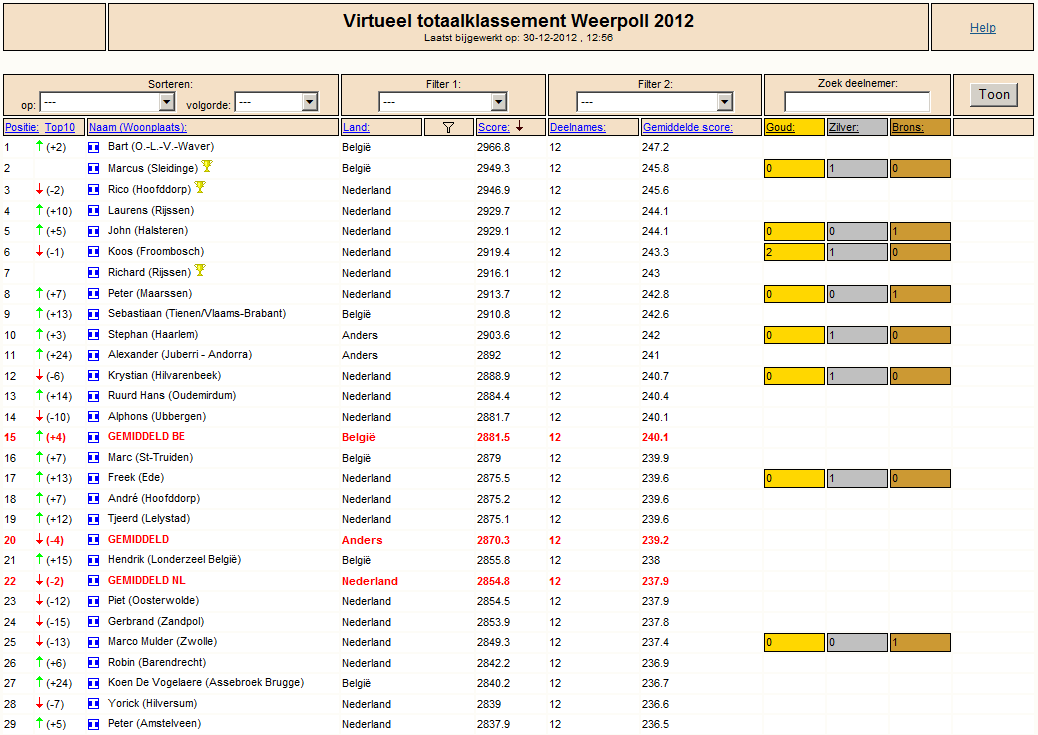Click the Top10 header link
The height and width of the screenshot is (735, 1038).
click(60, 127)
